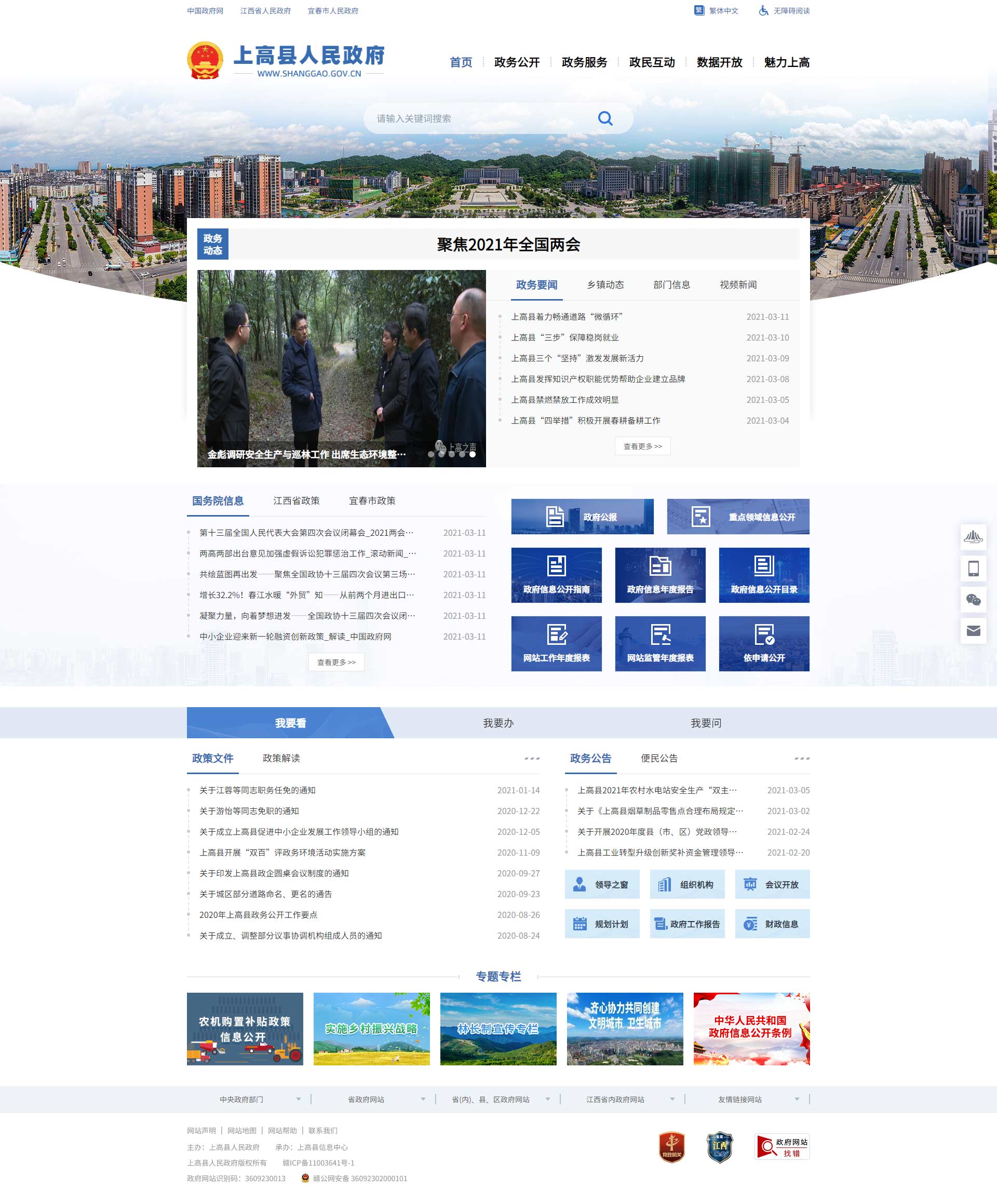
Task: Switch to the 我要问 tab
Action: 706,722
